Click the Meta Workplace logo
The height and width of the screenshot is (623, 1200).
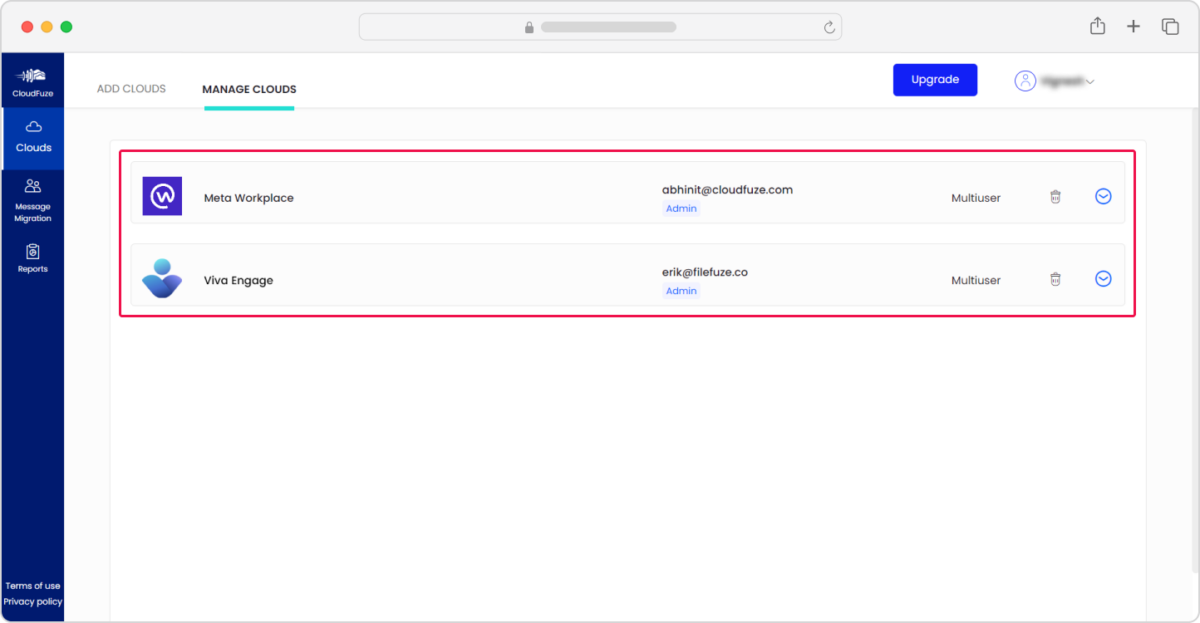coord(162,197)
